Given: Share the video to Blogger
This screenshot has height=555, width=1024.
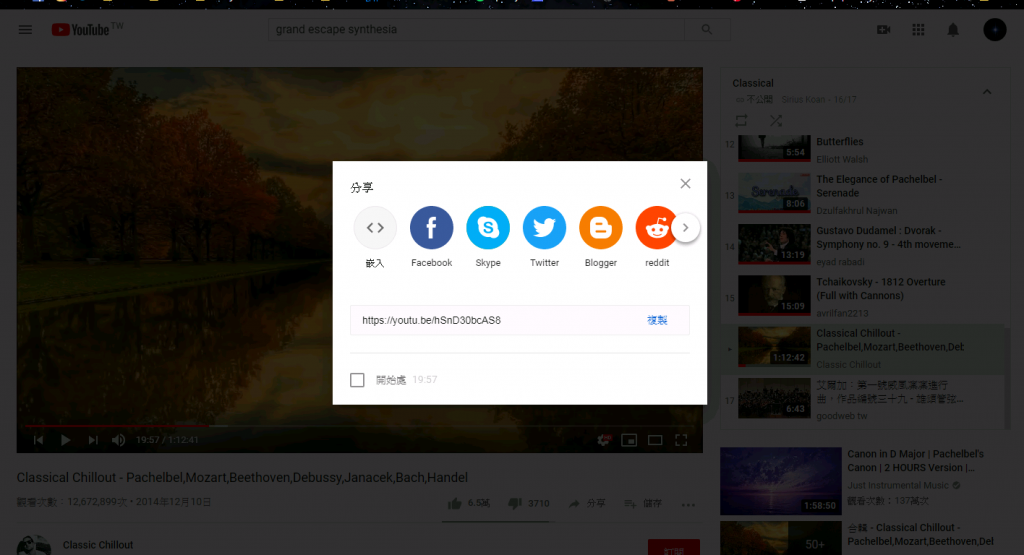Looking at the screenshot, I should [600, 228].
